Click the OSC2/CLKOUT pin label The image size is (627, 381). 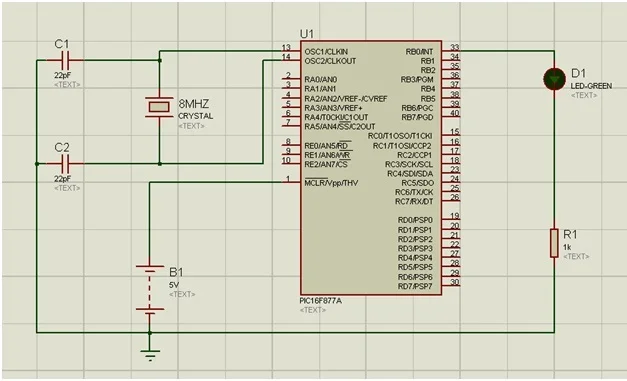coord(330,61)
